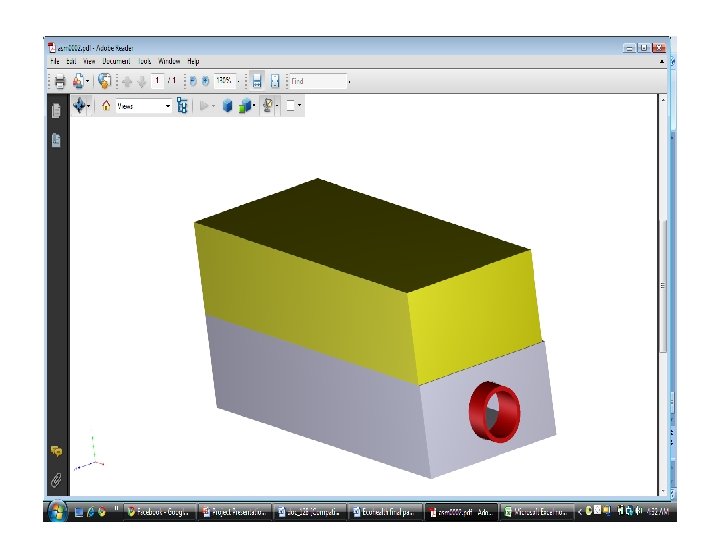Open the Background Color dropdown arrow
Viewport: 720px width, 540px height.
[x=299, y=107]
